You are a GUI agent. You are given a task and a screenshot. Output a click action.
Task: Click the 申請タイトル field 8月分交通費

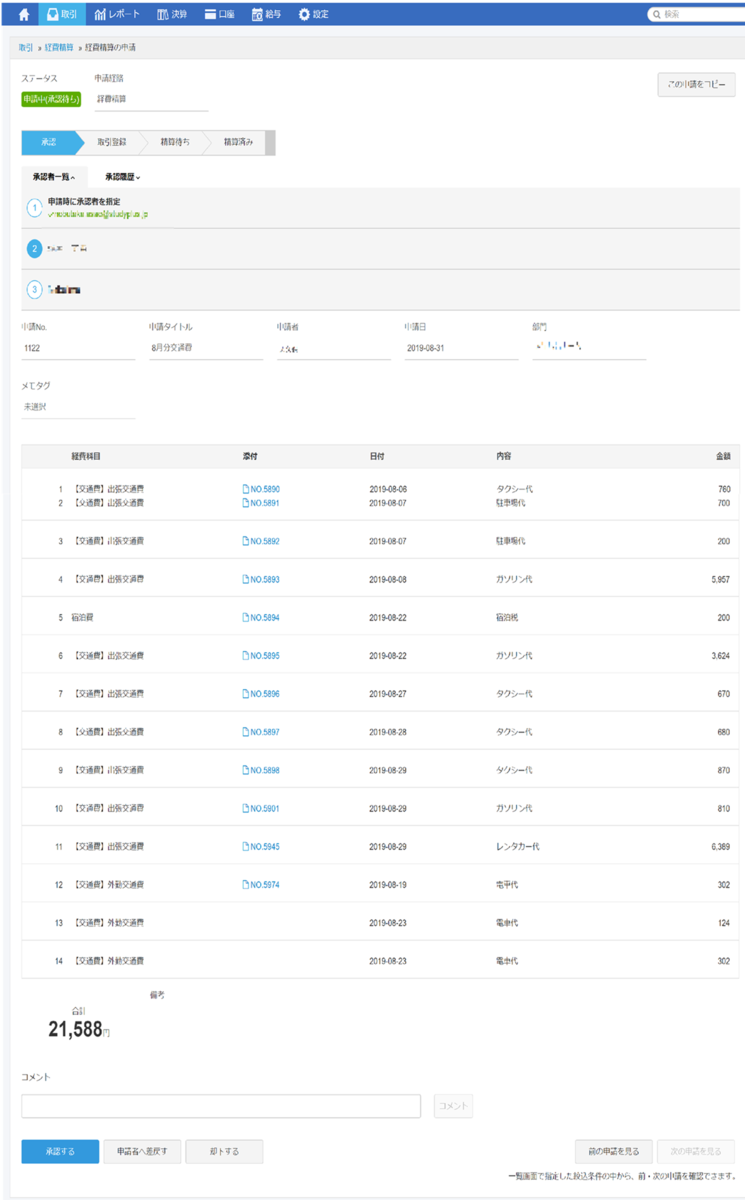(206, 350)
